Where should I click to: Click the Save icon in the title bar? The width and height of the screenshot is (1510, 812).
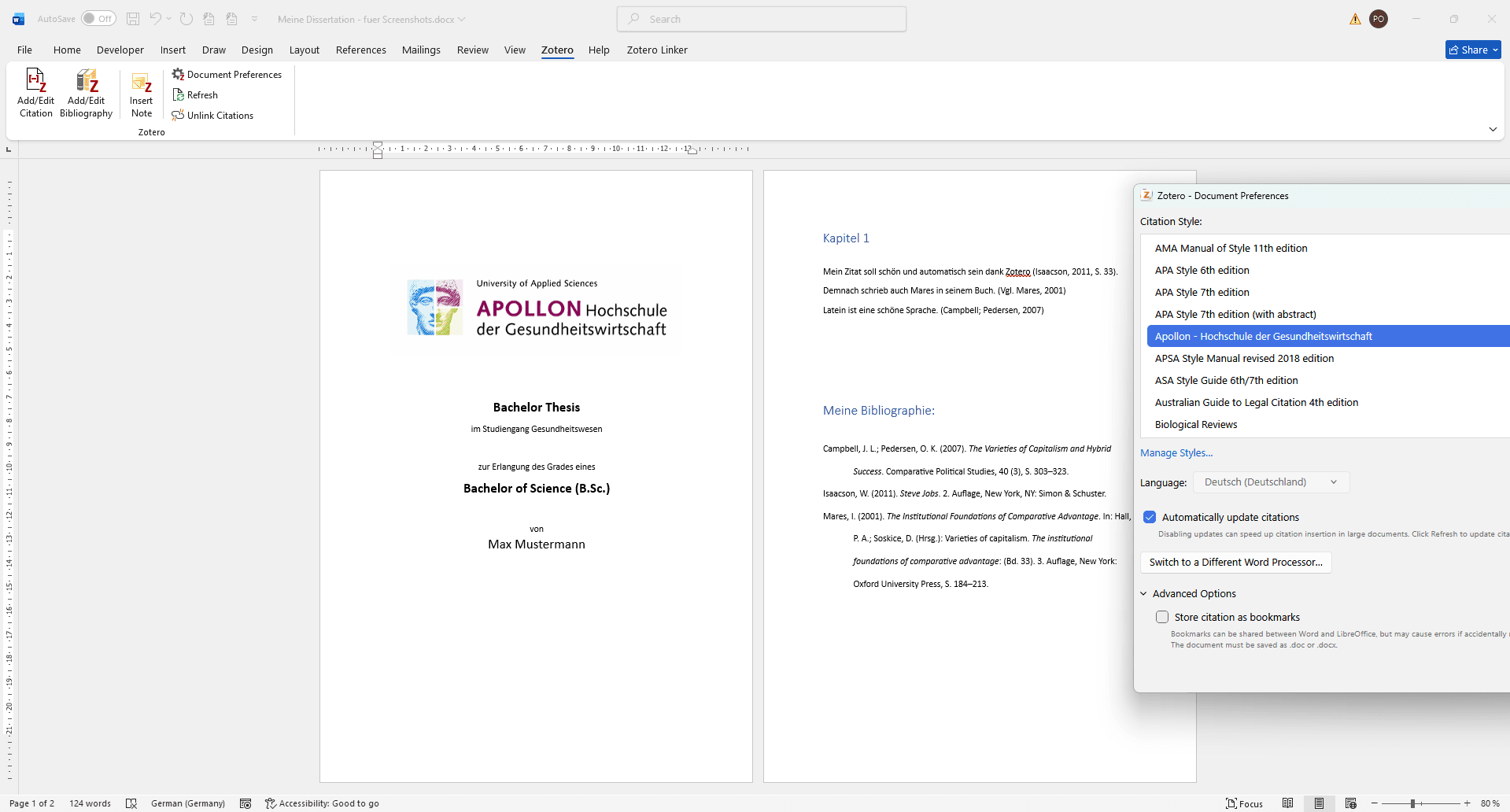(x=133, y=19)
